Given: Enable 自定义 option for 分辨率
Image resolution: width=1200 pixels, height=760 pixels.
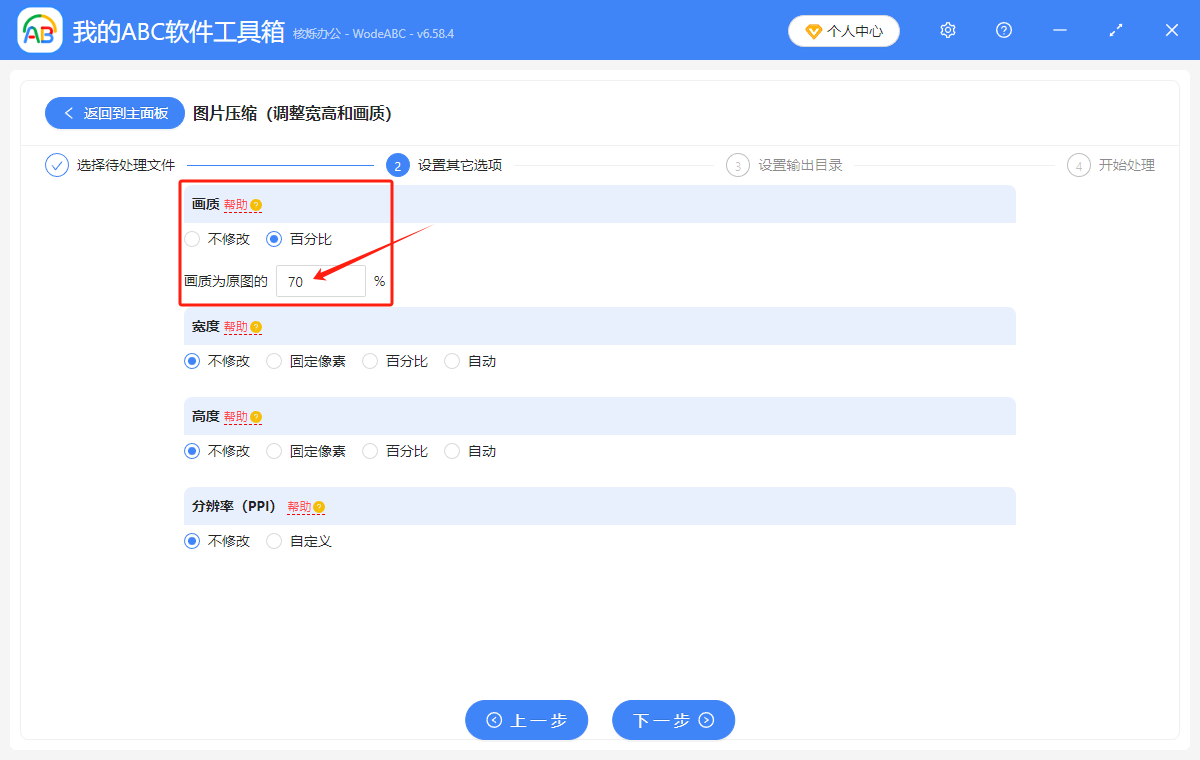Looking at the screenshot, I should point(274,540).
